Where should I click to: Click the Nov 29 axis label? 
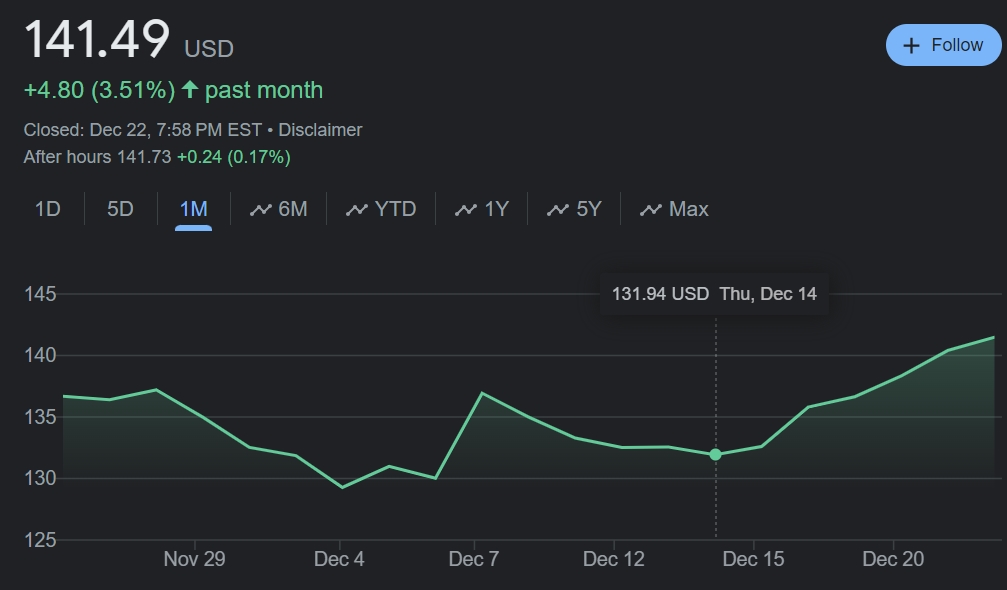click(195, 559)
